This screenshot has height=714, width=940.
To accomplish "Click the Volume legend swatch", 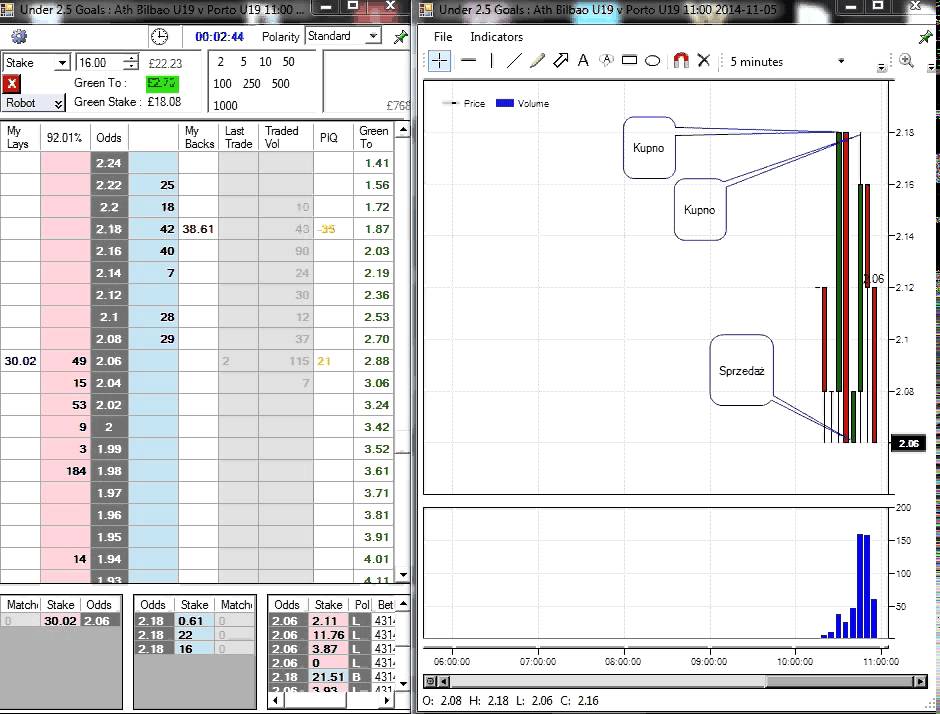I will pos(505,103).
